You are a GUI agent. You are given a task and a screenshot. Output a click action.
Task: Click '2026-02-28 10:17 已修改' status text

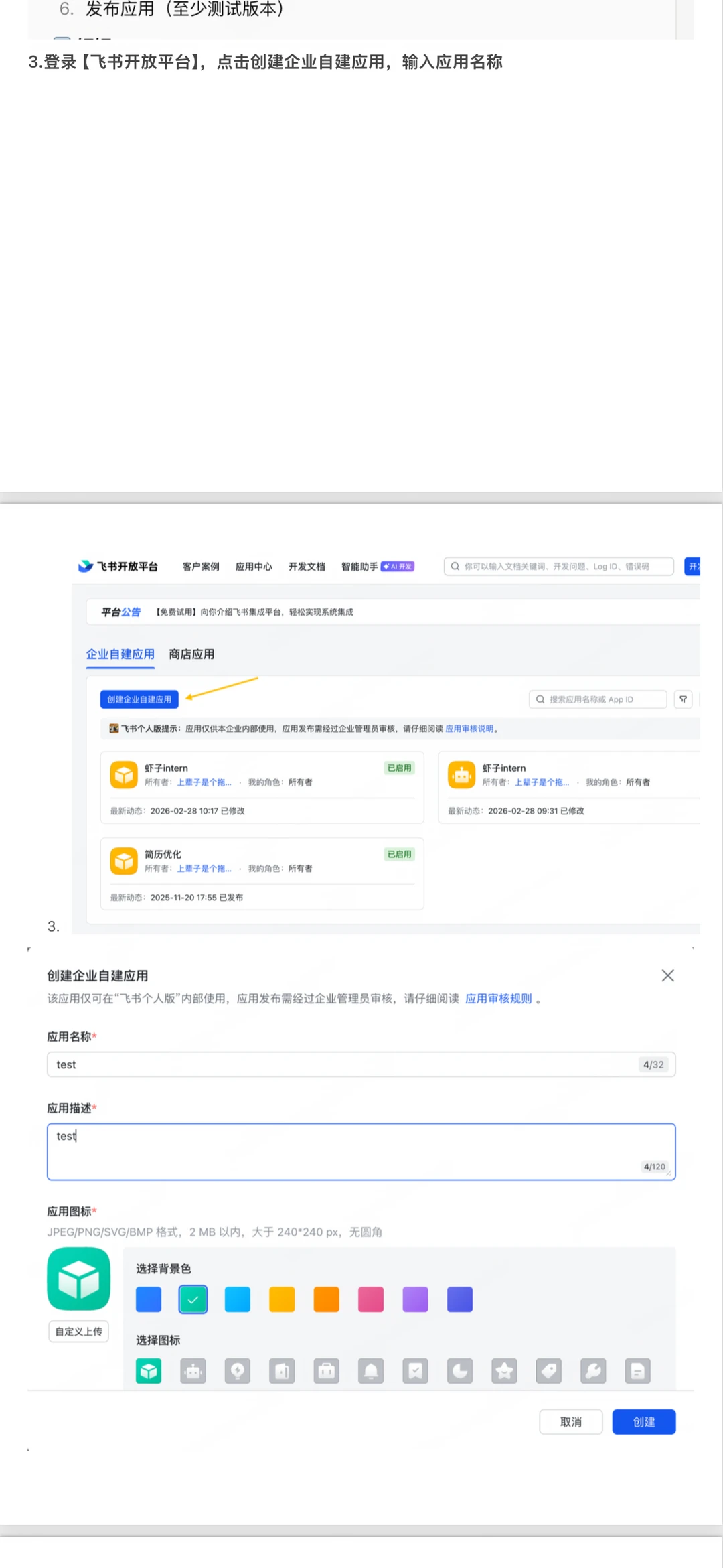pyautogui.click(x=197, y=811)
